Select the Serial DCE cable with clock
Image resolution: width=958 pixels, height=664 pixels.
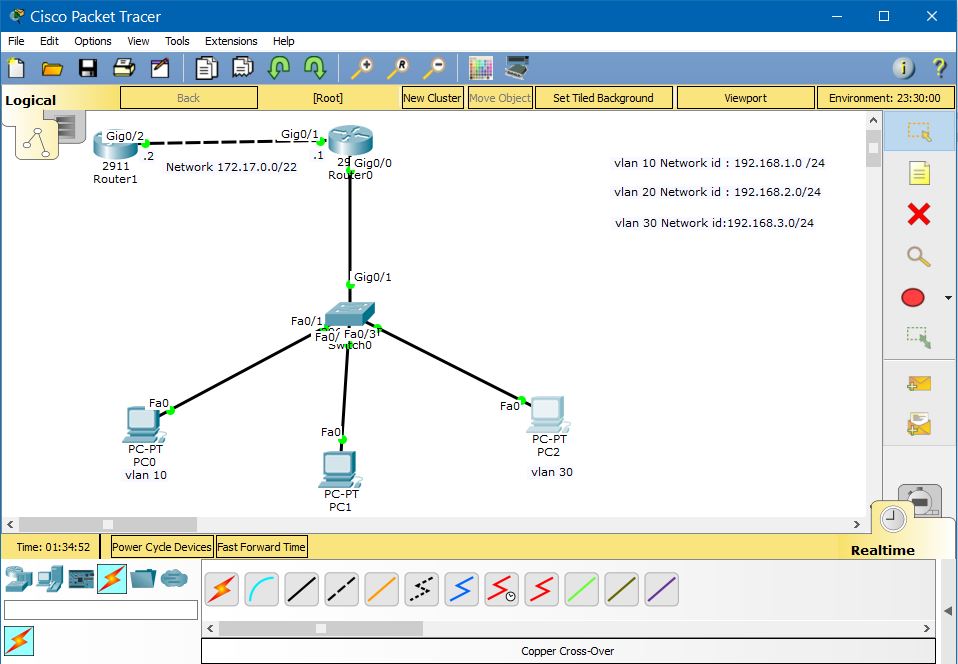[502, 589]
